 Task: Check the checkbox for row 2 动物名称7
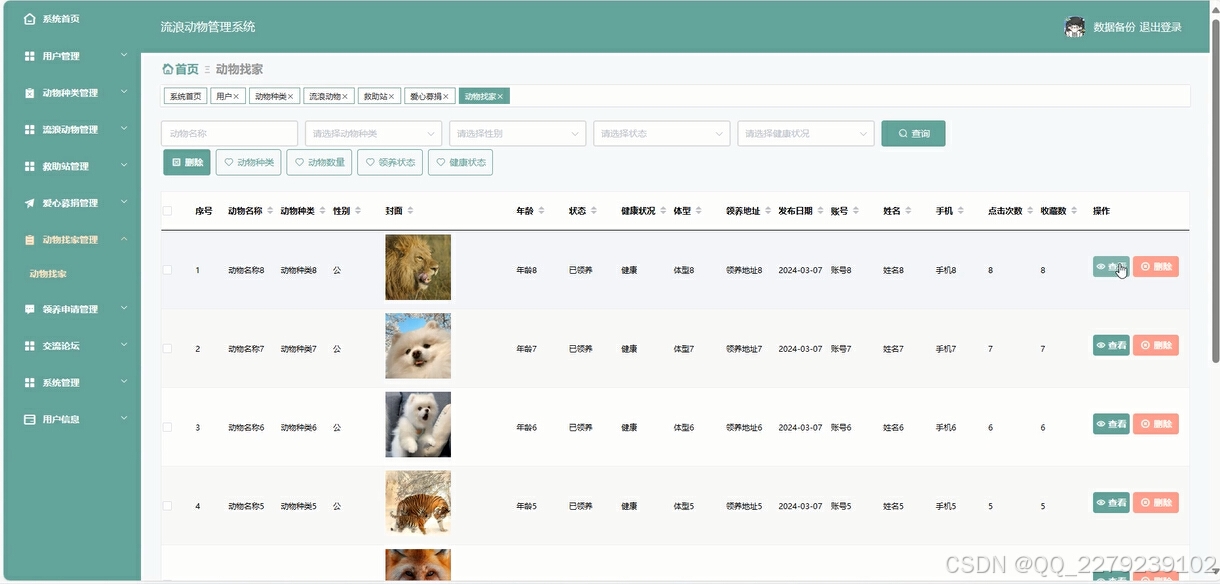pyautogui.click(x=168, y=348)
